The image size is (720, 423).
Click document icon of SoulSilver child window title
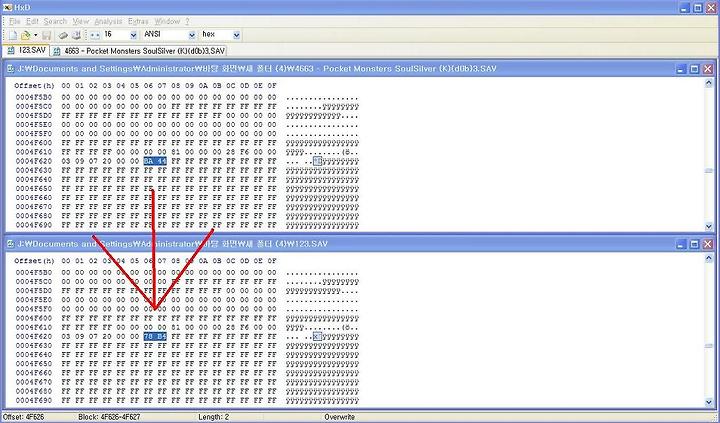(x=11, y=69)
